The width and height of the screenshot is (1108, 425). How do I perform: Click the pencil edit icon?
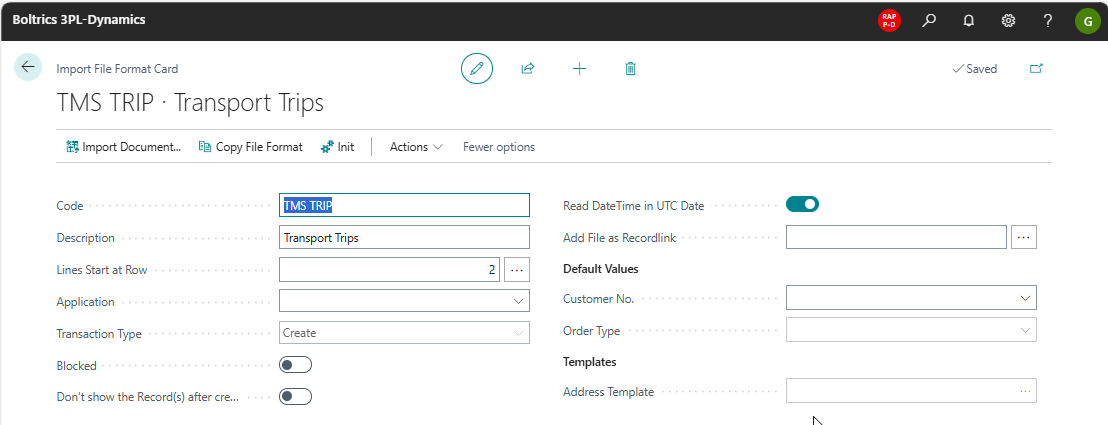click(x=477, y=68)
